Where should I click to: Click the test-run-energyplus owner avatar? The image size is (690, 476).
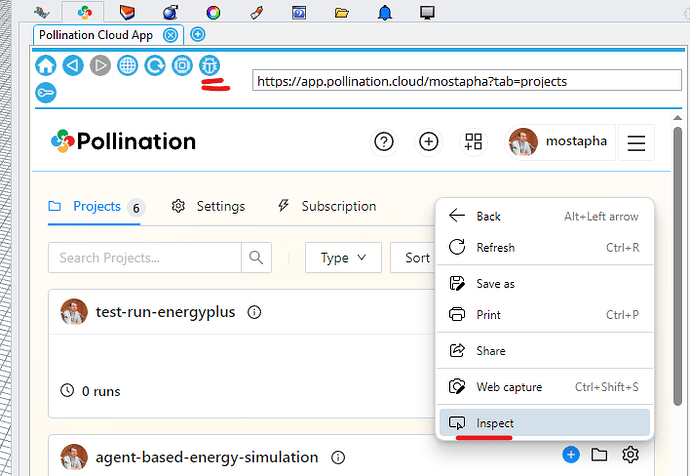74,311
